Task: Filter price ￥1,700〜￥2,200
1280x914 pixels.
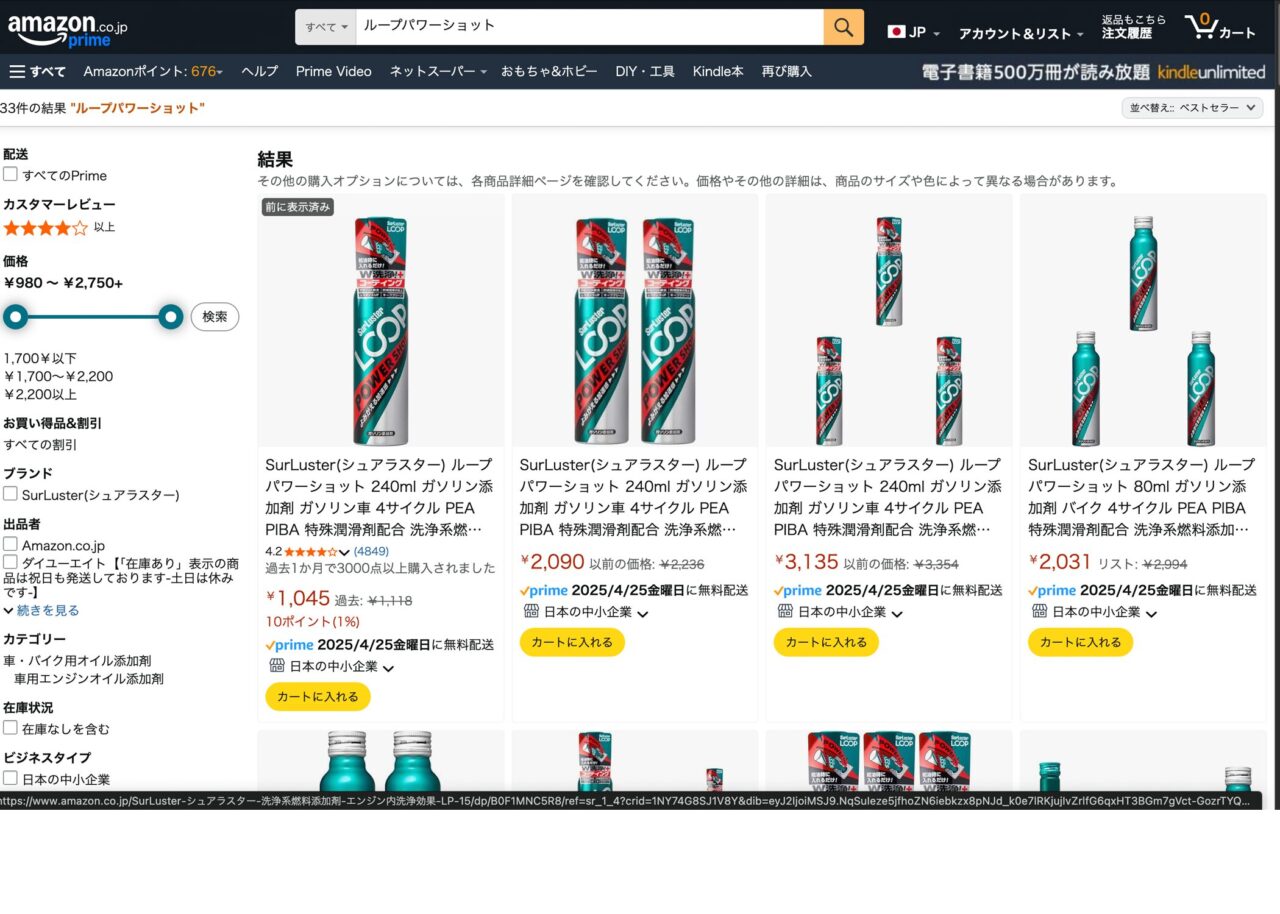Action: 58,377
